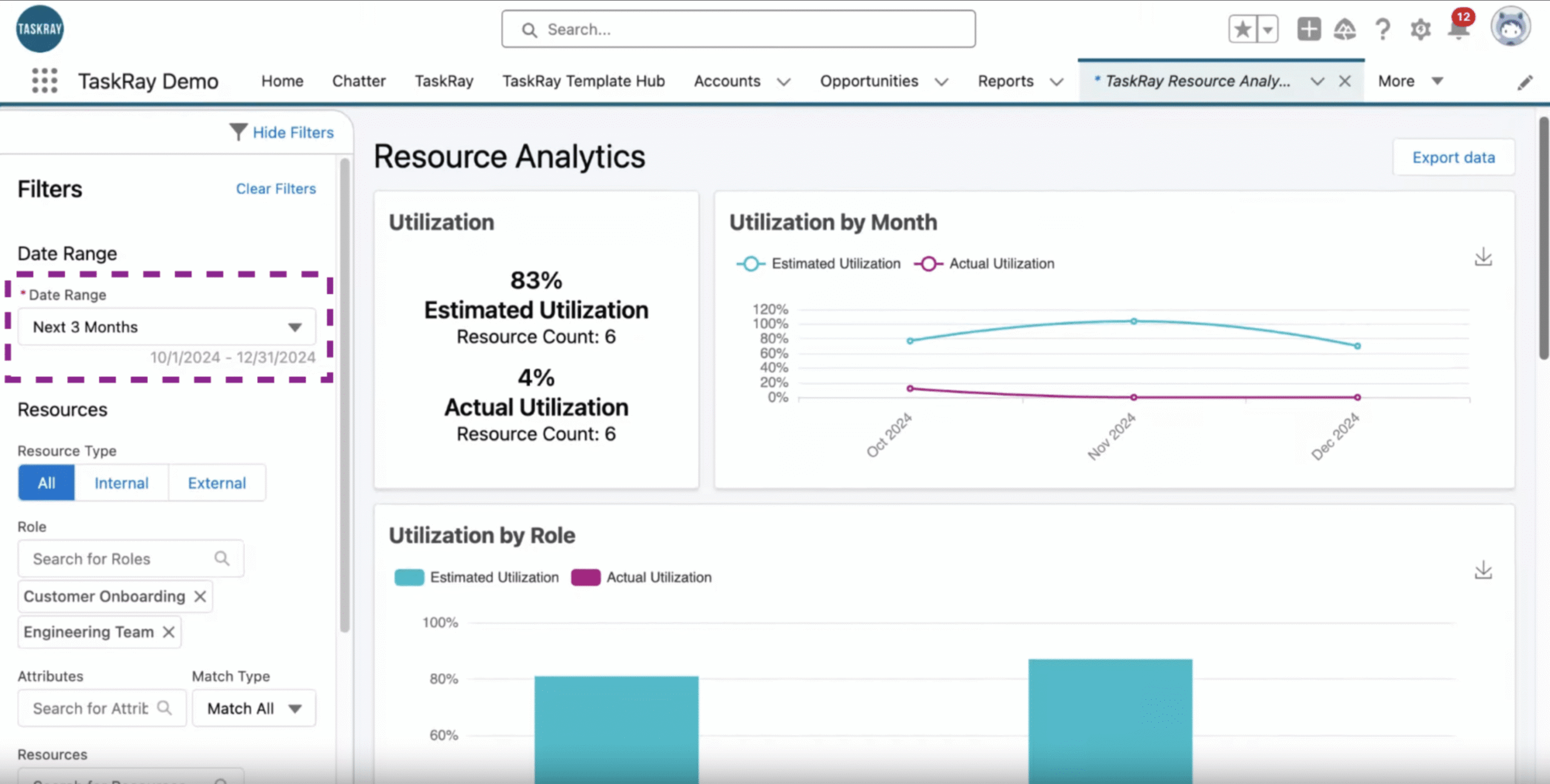Open the favorites list dropdown arrow
Viewport: 1550px width, 784px height.
click(1267, 29)
